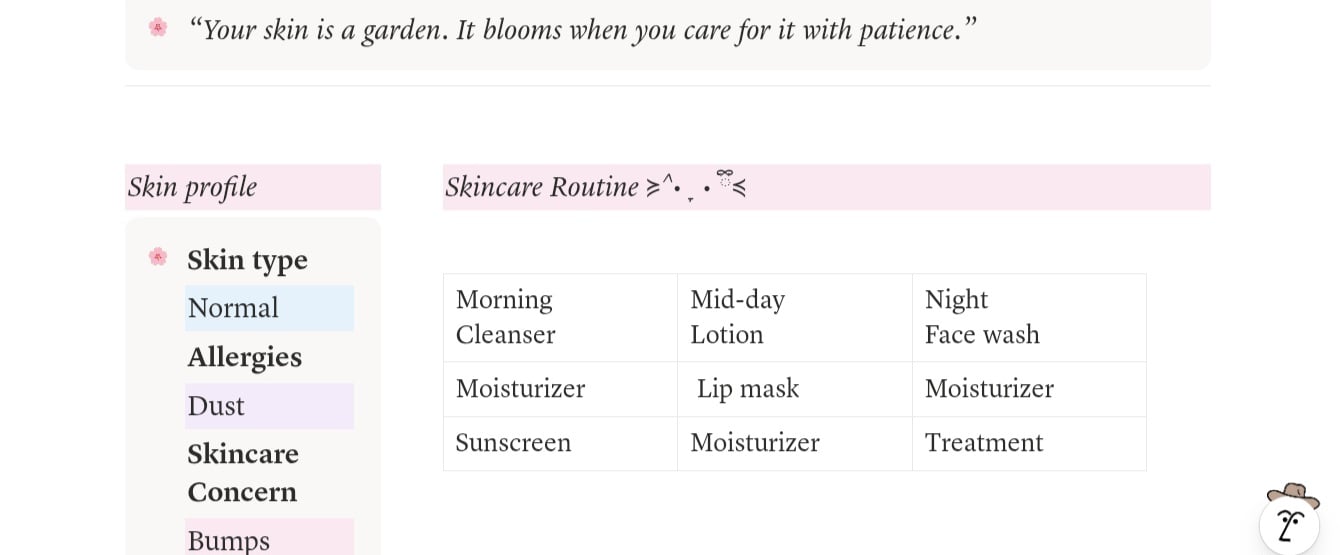The image size is (1340, 555).
Task: Click the skin garden quote text
Action: coord(582,30)
